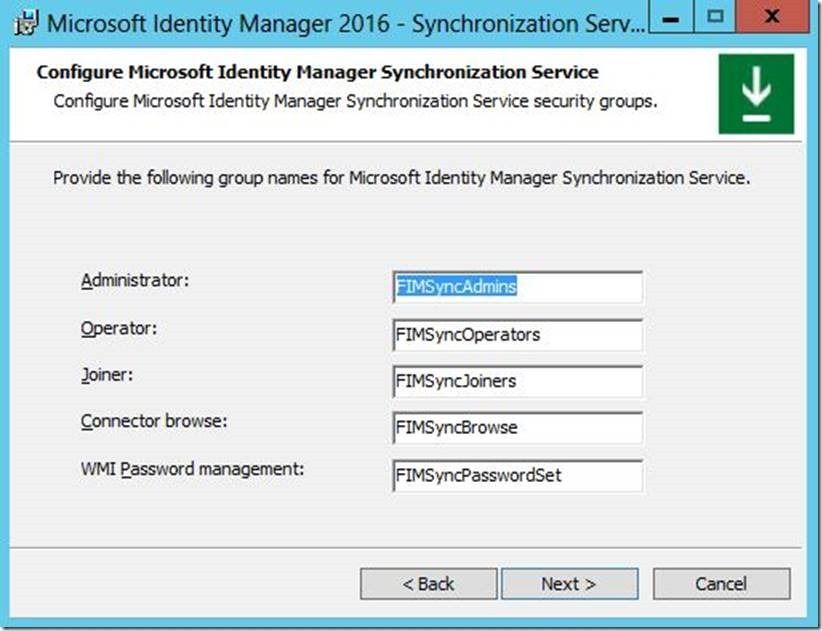Proceed with the Next button
This screenshot has height=631, width=822.
click(569, 584)
